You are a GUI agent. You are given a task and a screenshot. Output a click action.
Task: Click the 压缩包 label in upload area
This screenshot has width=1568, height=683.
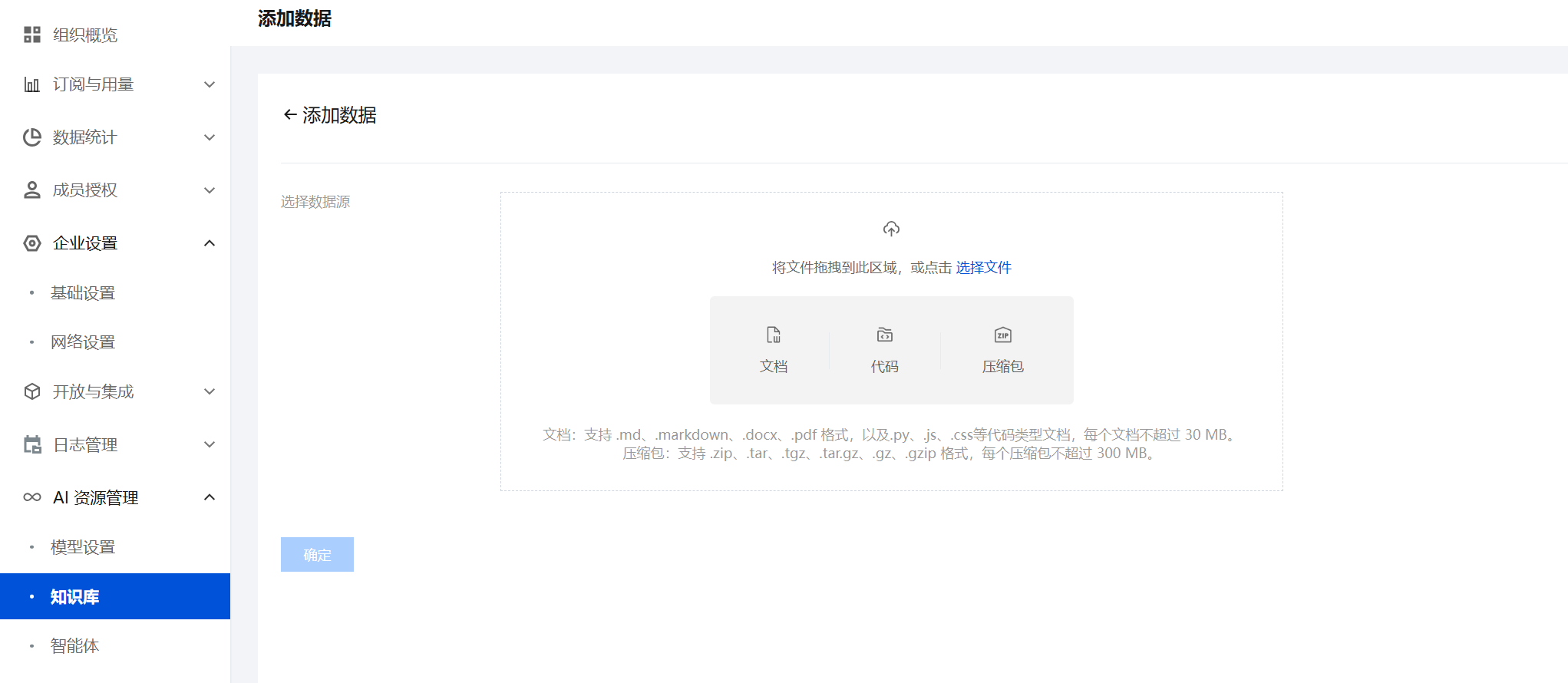tap(1003, 367)
